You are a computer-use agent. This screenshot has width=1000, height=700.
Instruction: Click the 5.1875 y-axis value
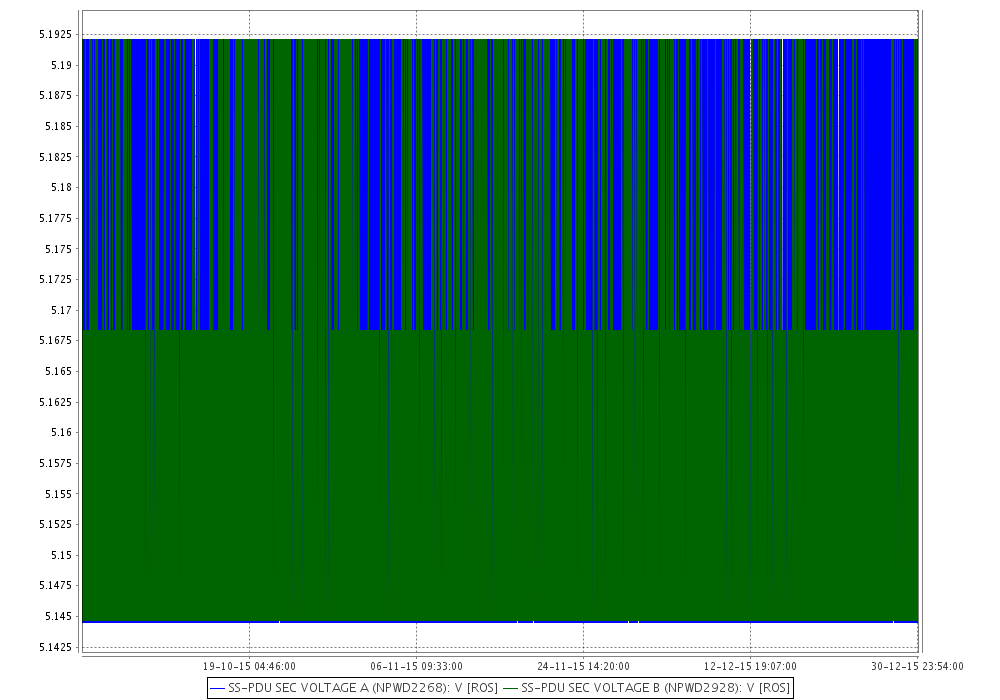pyautogui.click(x=55, y=96)
